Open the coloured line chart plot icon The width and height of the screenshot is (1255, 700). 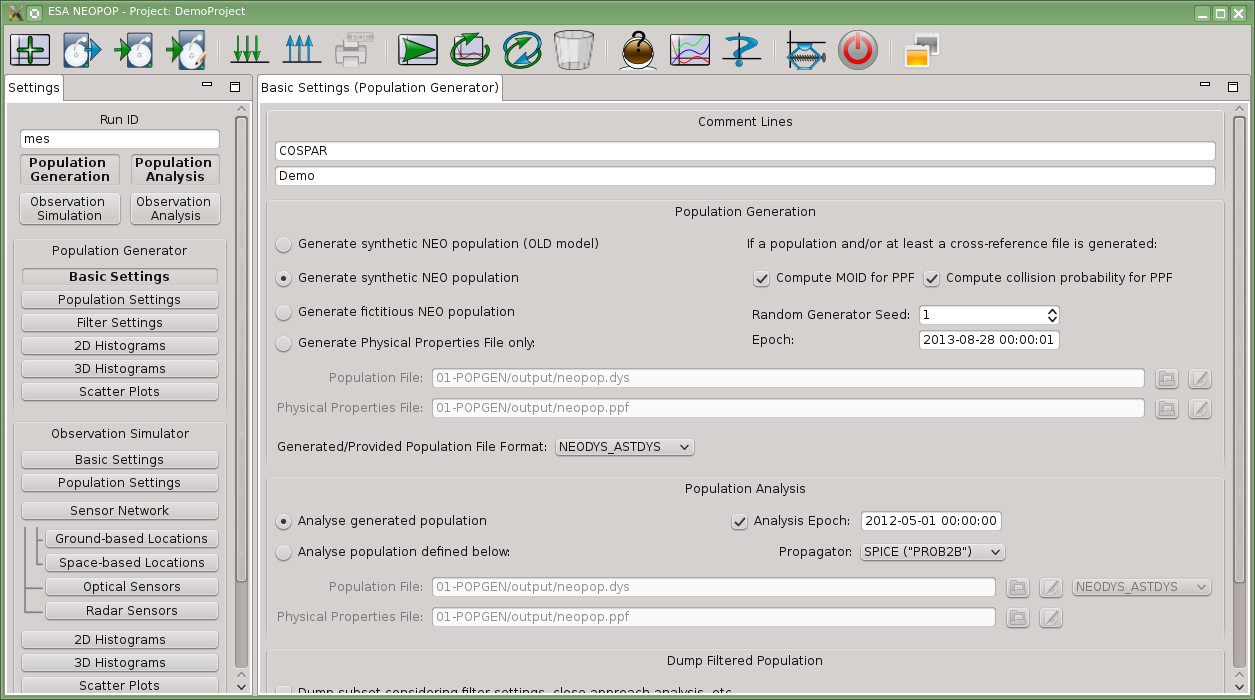coord(690,49)
